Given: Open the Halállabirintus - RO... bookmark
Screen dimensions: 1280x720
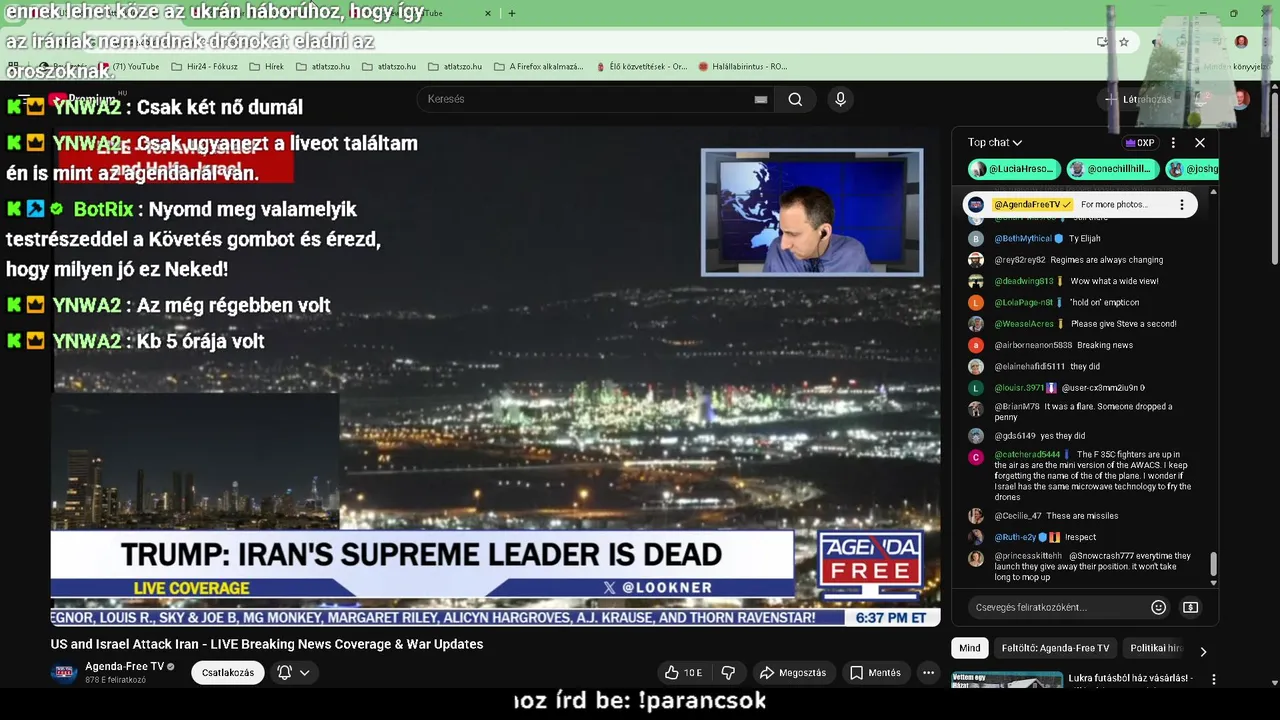Looking at the screenshot, I should click(743, 67).
